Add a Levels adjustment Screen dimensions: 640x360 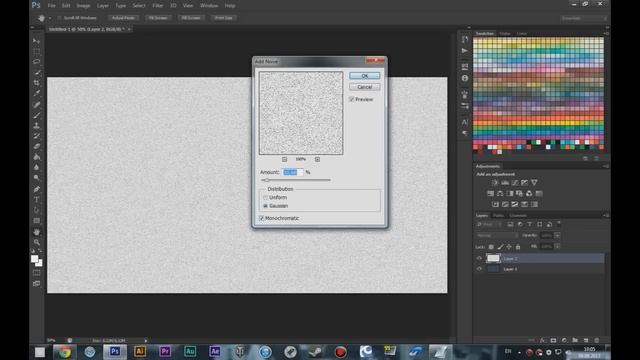(505, 182)
